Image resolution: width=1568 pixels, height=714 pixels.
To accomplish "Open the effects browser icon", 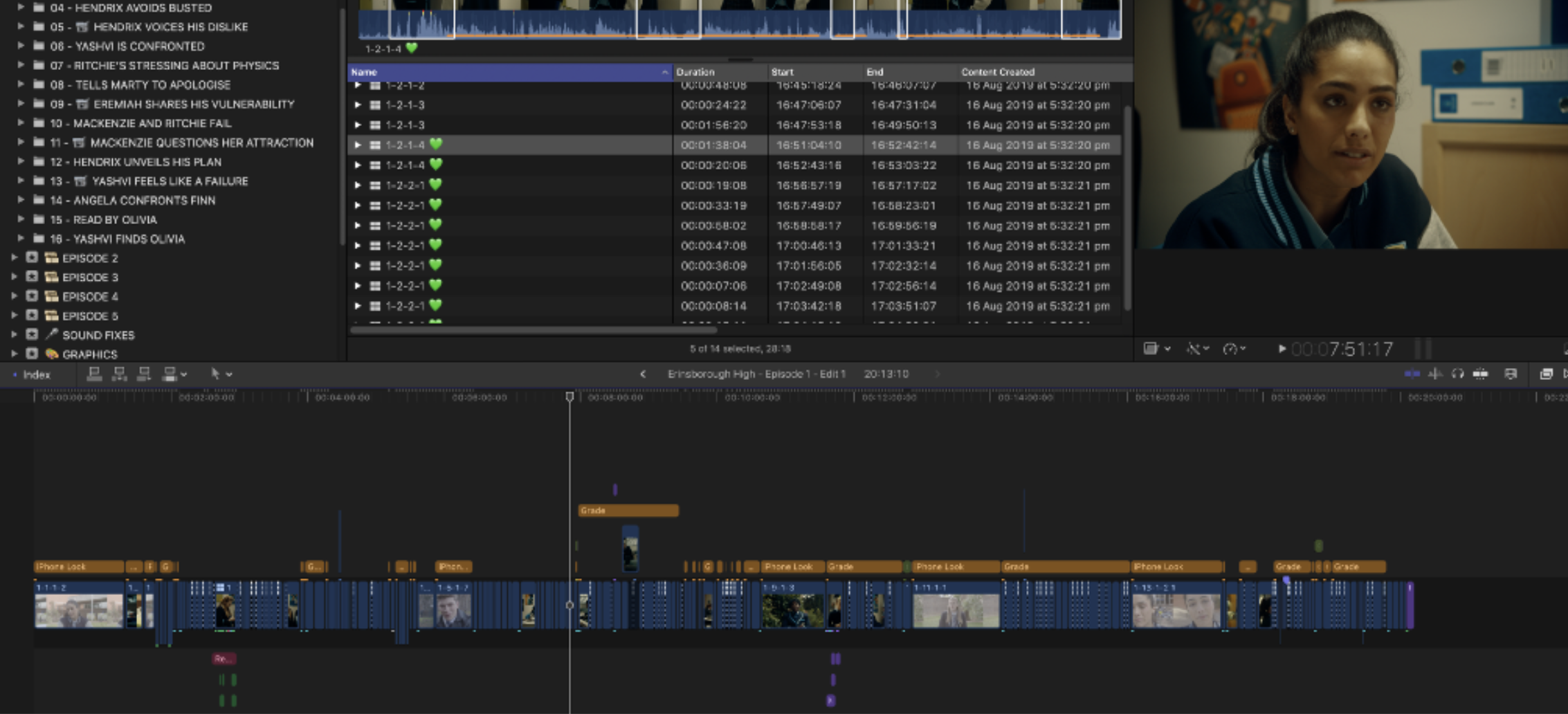I will point(1546,374).
